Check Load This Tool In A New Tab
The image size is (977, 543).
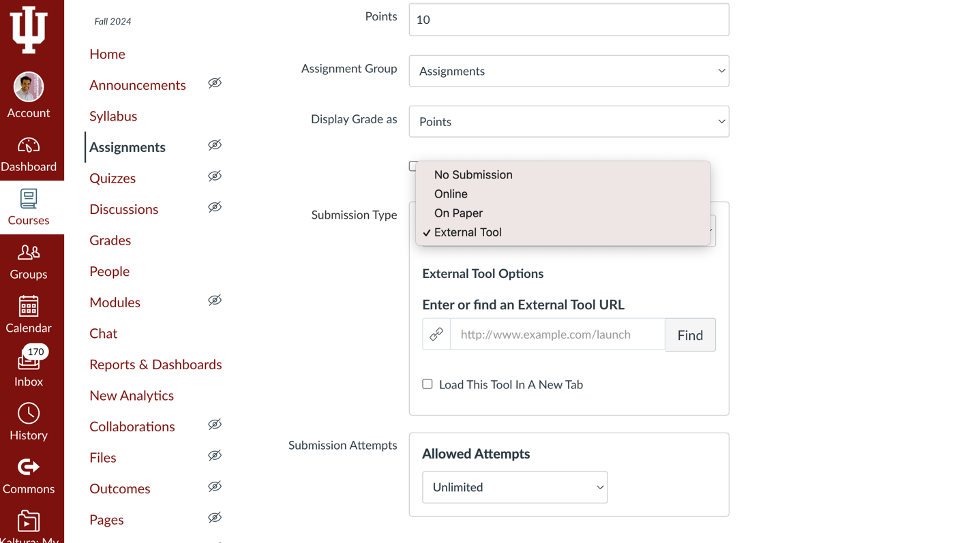[427, 384]
